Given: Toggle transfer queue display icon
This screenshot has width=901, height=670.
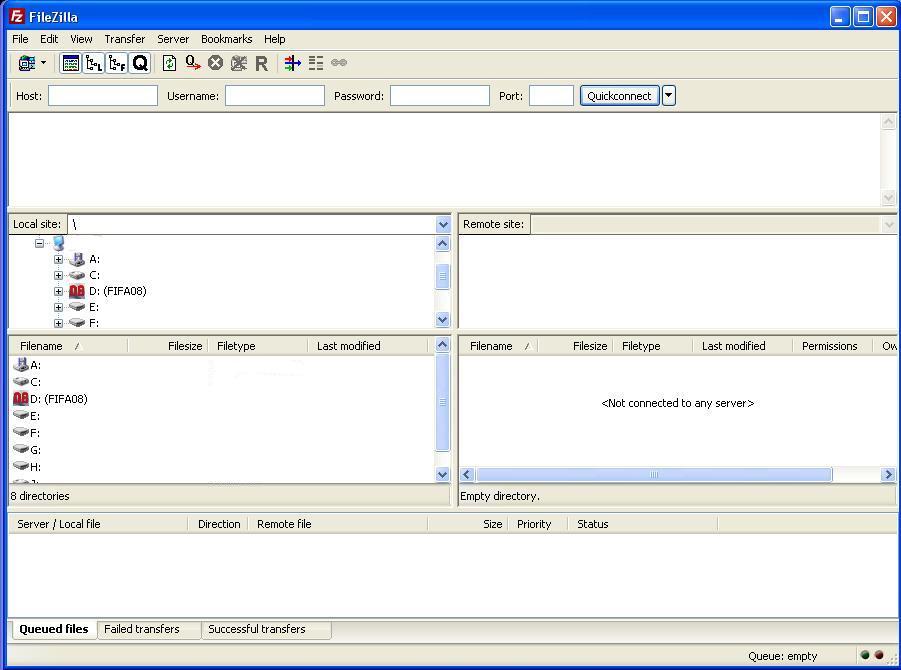Looking at the screenshot, I should pos(140,63).
